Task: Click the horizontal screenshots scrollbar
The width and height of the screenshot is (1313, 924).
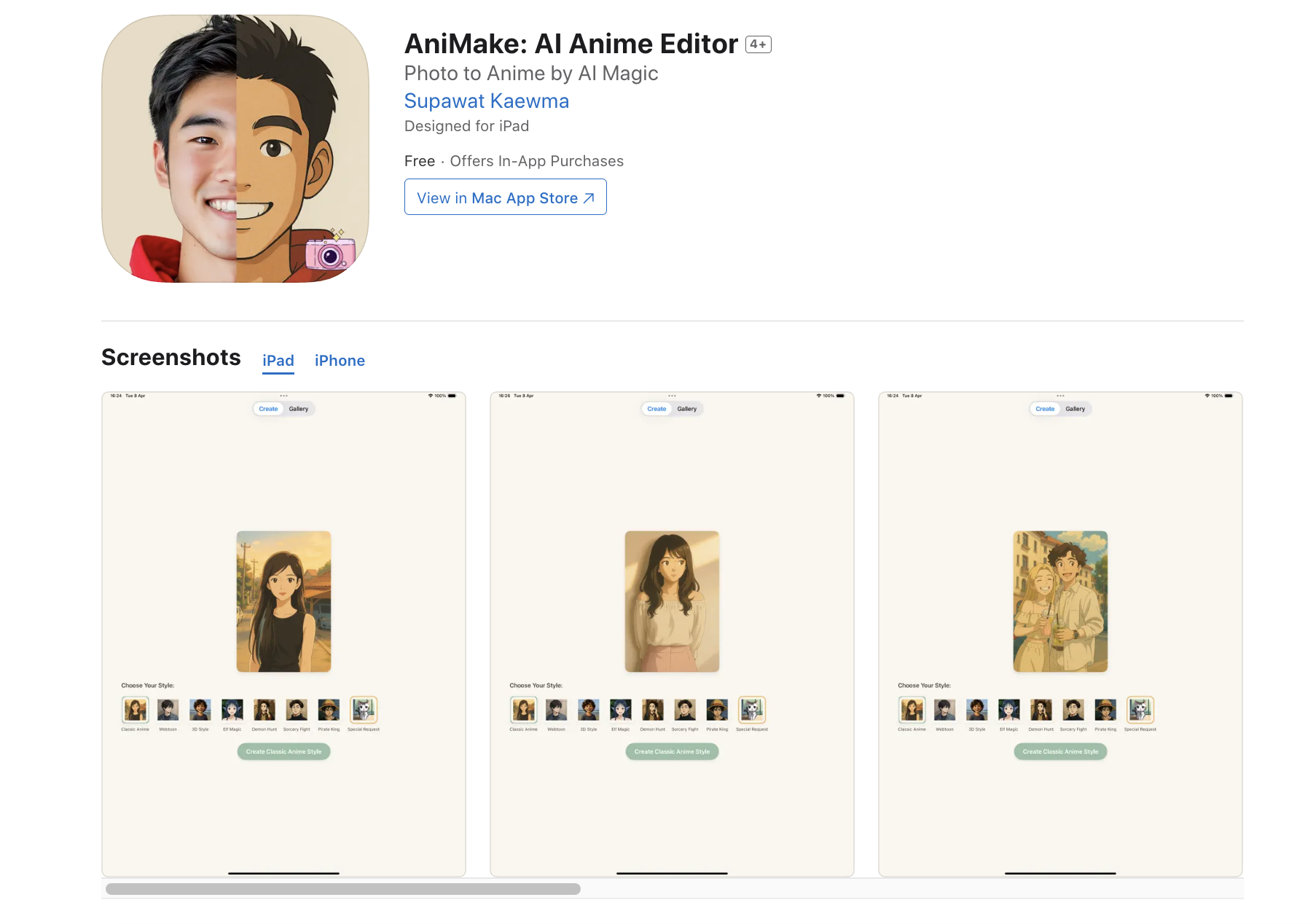Action: 342,889
